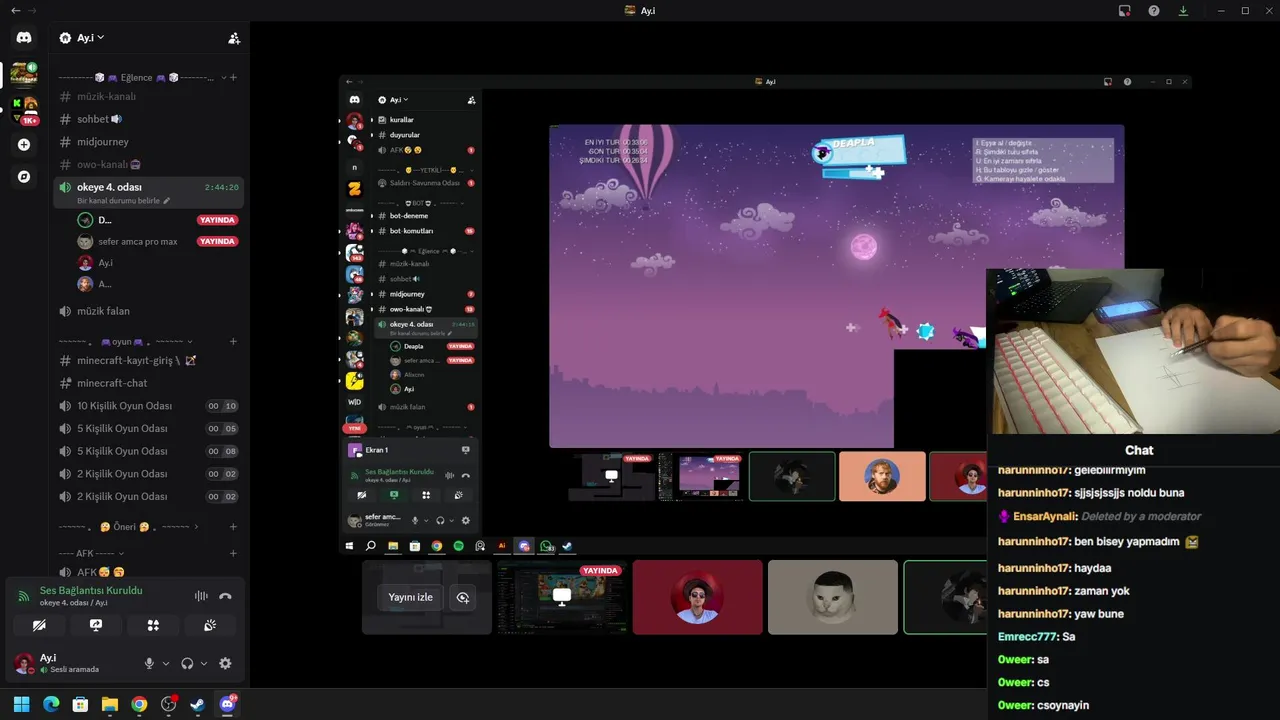Toggle the green screen-share button in streamed Discord
Viewport: 1280px width, 720px height.
click(x=394, y=495)
